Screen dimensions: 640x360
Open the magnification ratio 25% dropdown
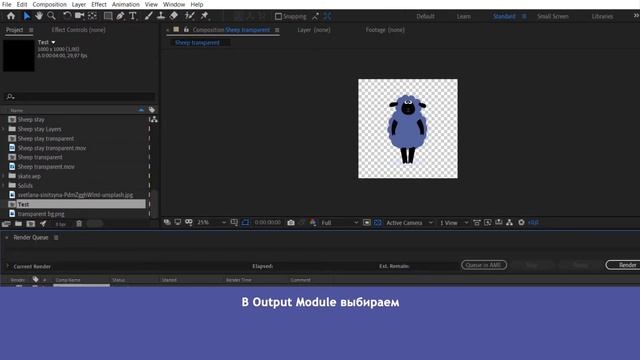tap(211, 222)
